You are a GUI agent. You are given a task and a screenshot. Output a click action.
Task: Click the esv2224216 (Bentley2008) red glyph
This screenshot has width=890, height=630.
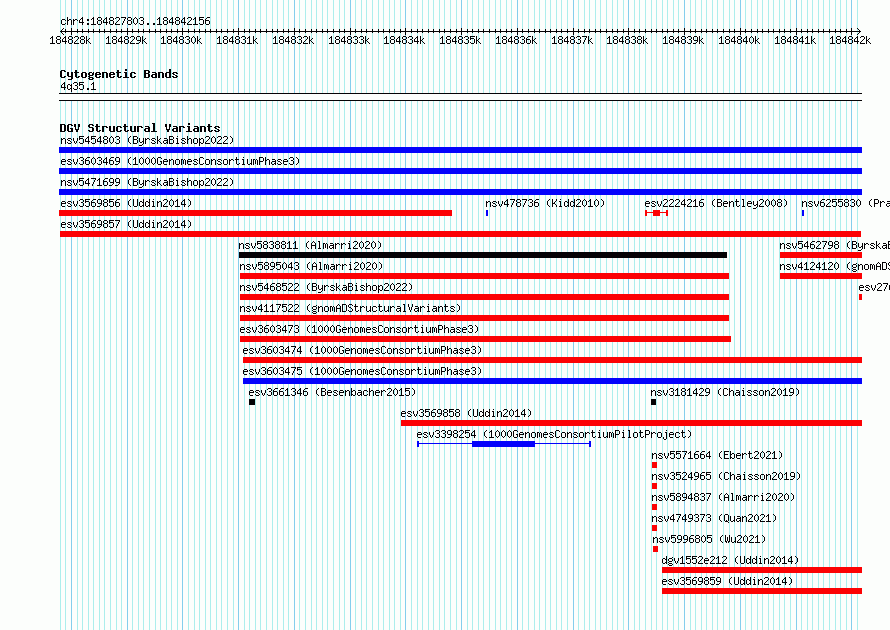coord(657,213)
